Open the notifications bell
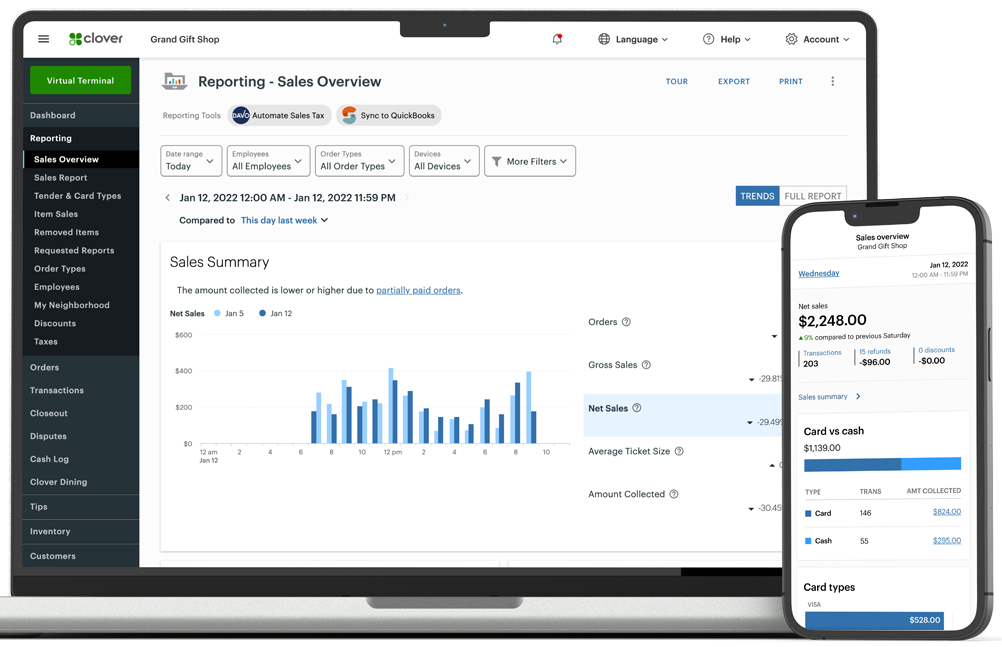The width and height of the screenshot is (1002, 647). pyautogui.click(x=557, y=39)
